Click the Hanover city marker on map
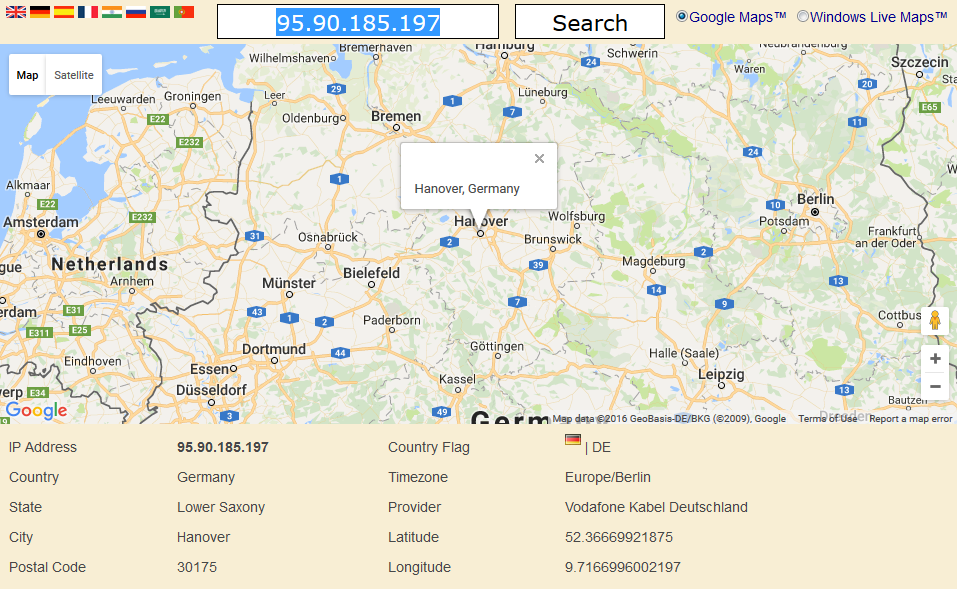The image size is (957, 589). (x=480, y=234)
